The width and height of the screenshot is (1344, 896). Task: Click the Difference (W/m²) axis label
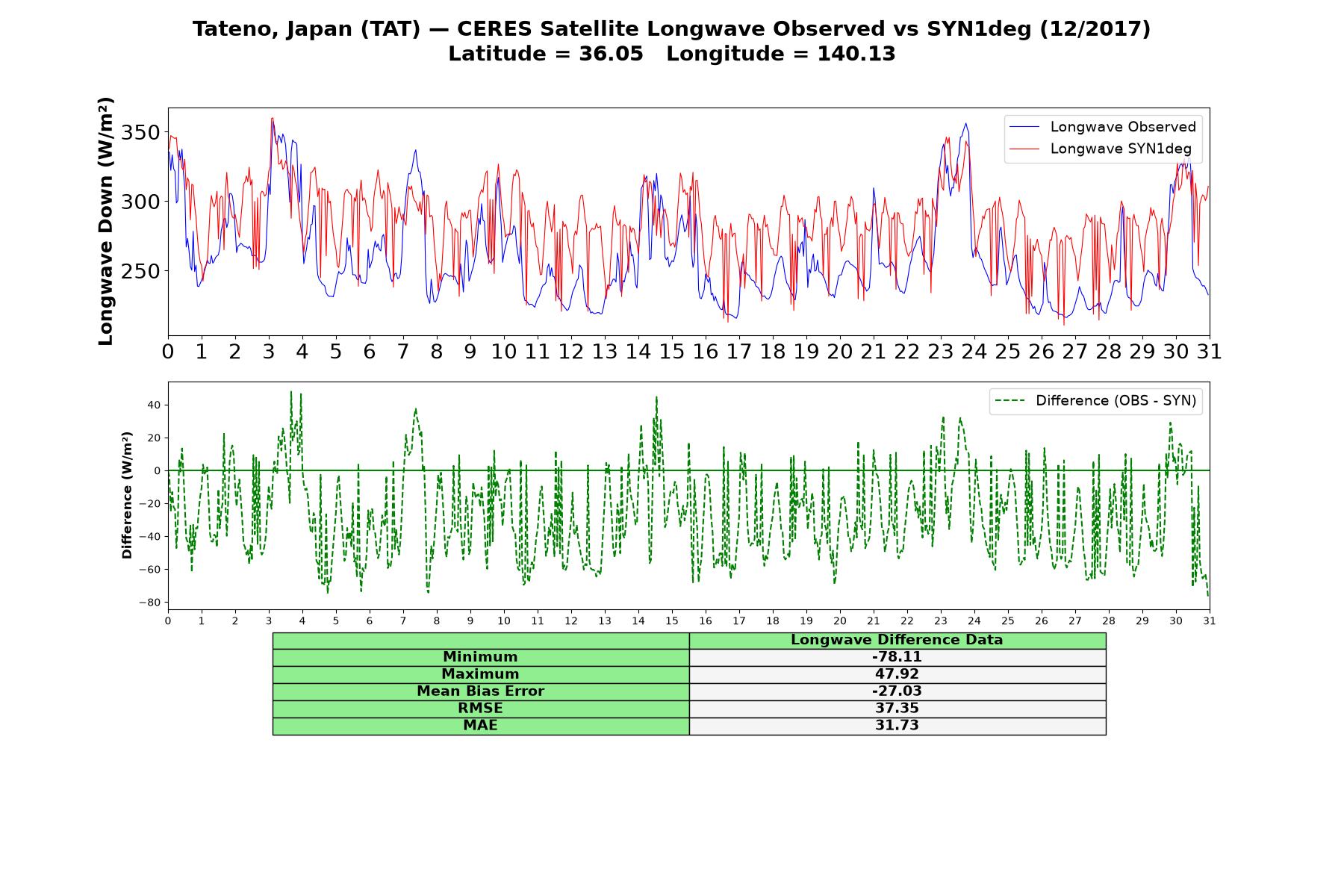pos(127,495)
